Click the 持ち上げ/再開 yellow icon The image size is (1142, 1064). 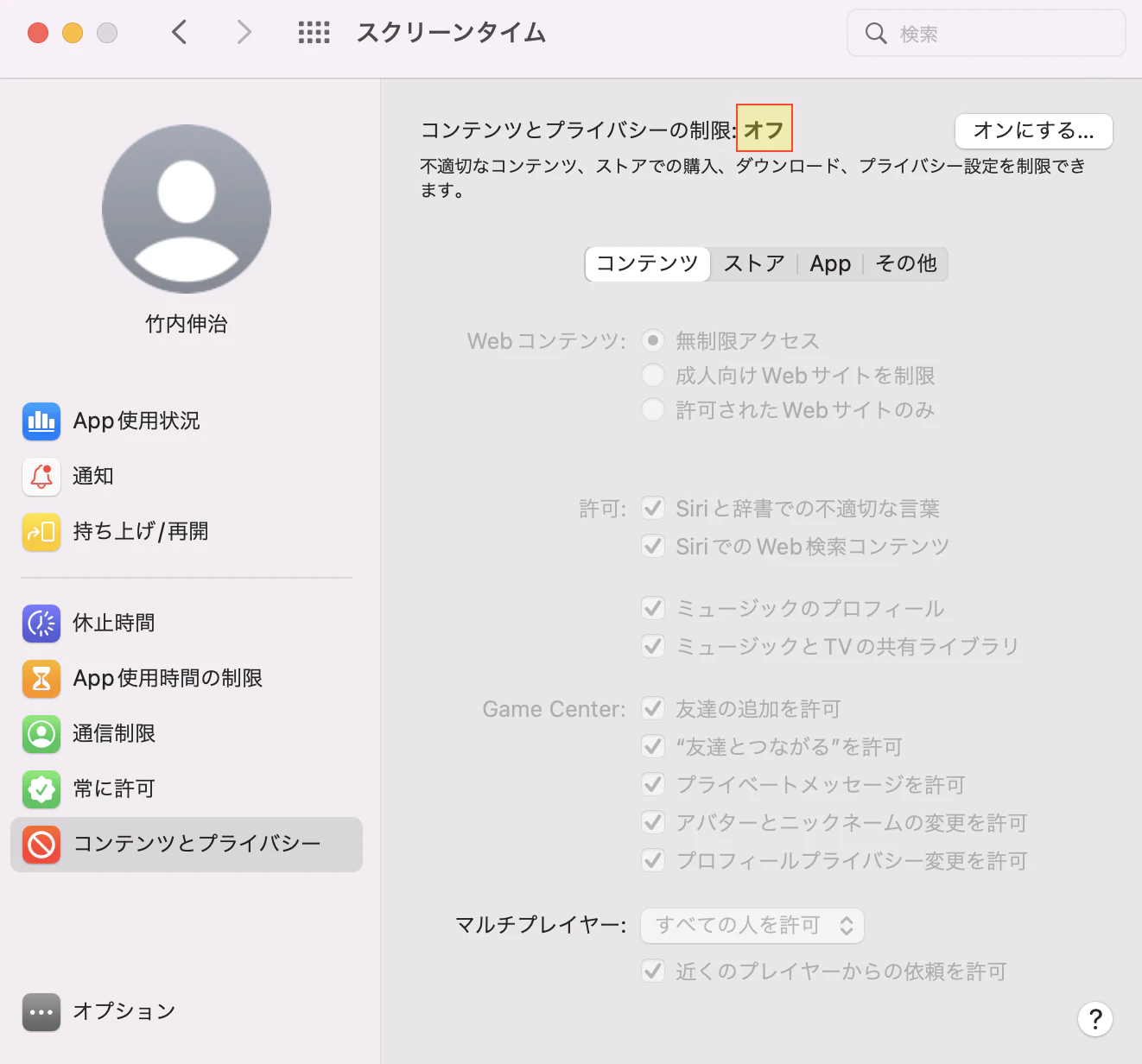[x=41, y=532]
